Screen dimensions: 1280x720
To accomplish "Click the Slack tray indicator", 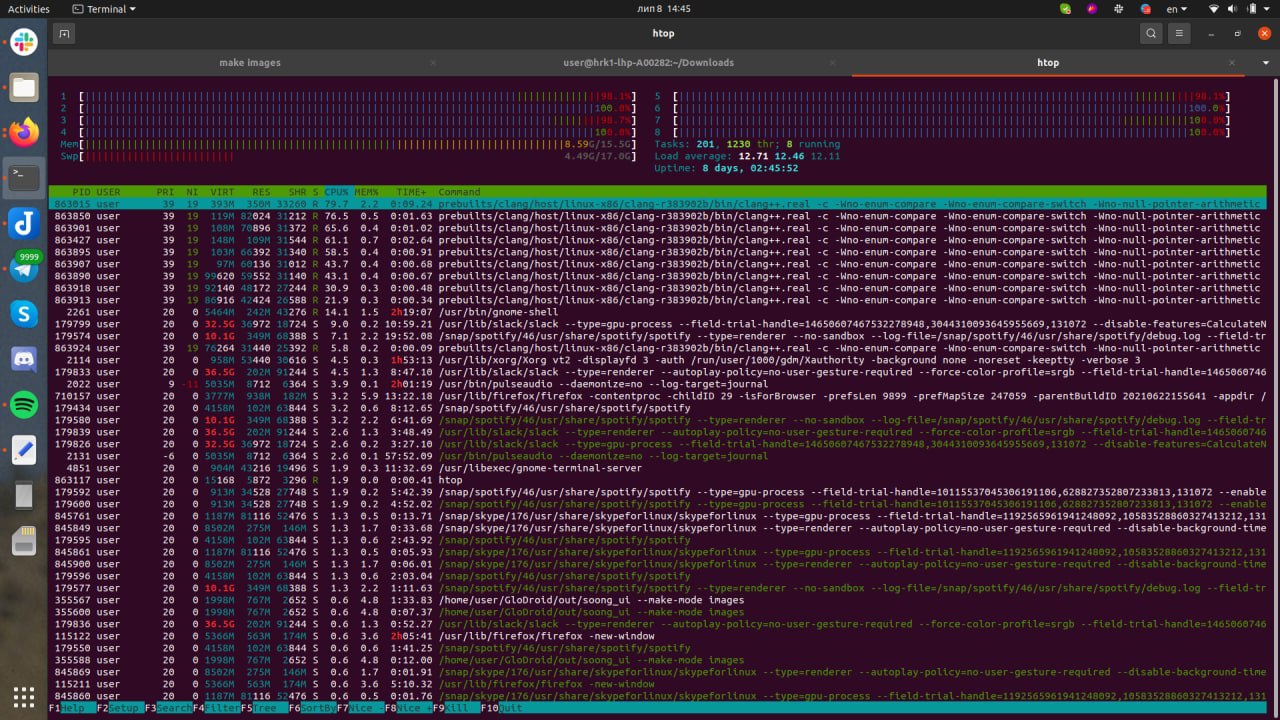I will coord(1119,8).
